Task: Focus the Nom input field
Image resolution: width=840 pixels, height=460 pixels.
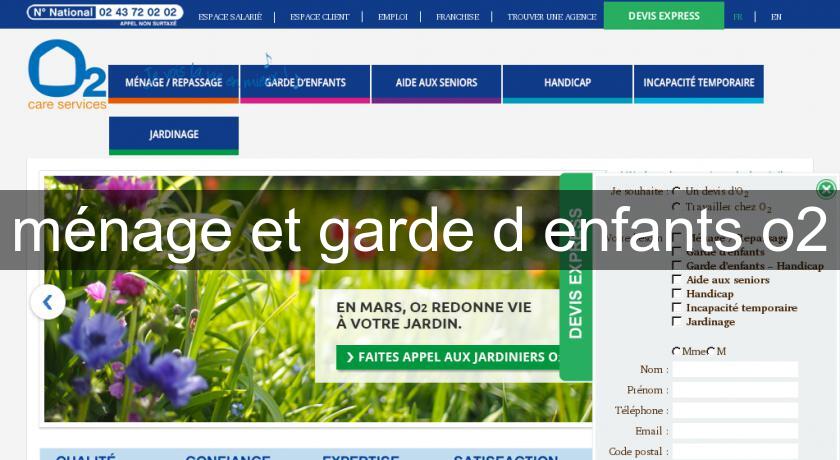Action: click(735, 369)
